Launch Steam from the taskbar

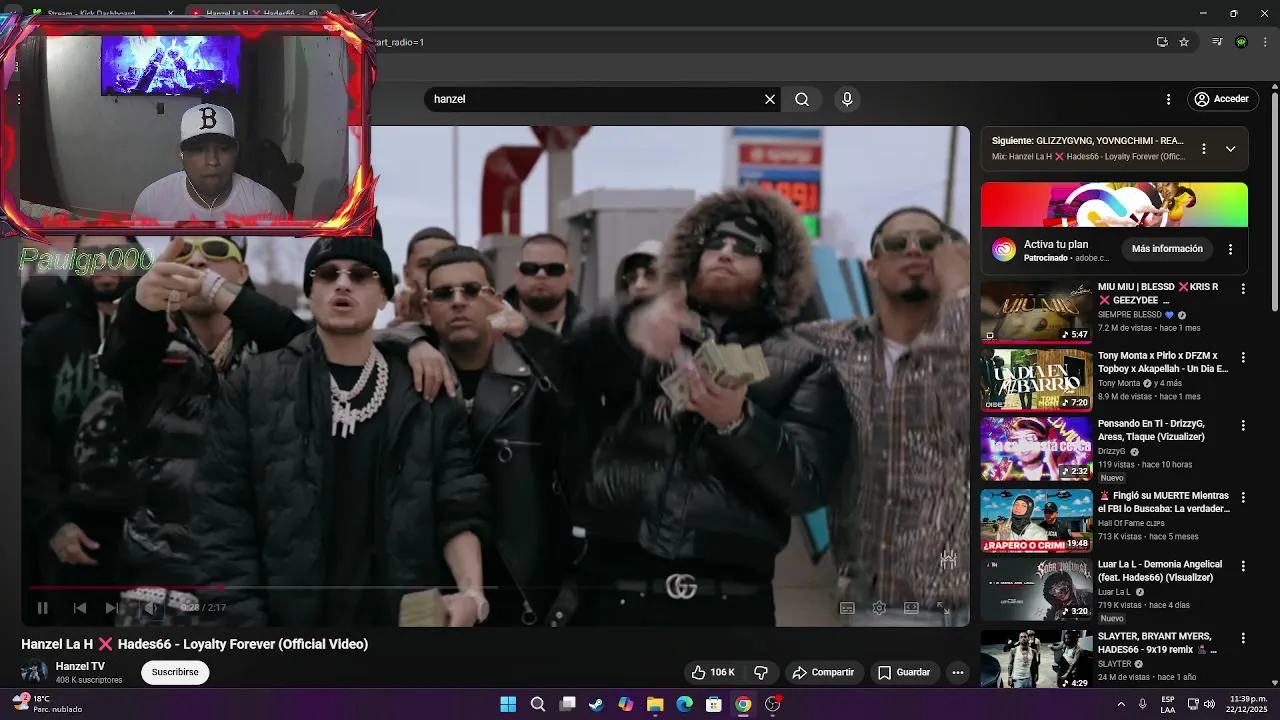click(x=596, y=704)
